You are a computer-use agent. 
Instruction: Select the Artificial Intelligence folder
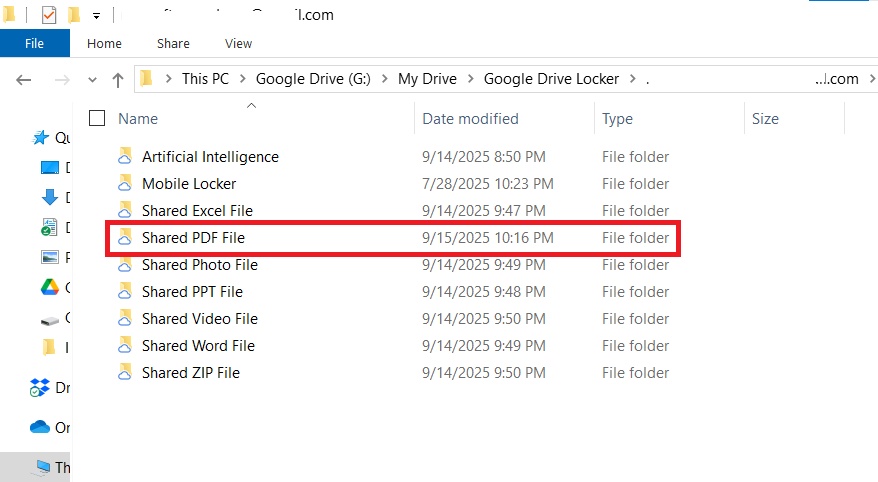(x=210, y=157)
